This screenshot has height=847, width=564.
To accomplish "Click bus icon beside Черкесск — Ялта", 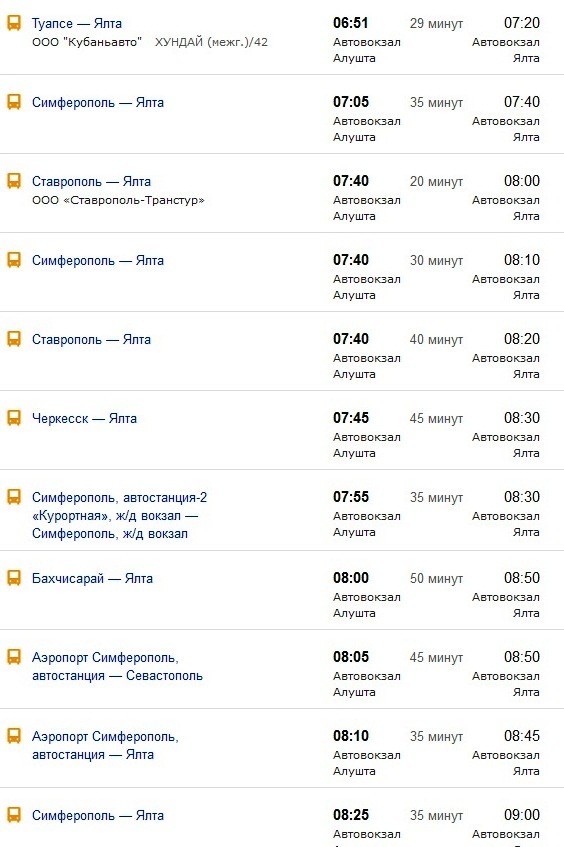I will tap(14, 418).
